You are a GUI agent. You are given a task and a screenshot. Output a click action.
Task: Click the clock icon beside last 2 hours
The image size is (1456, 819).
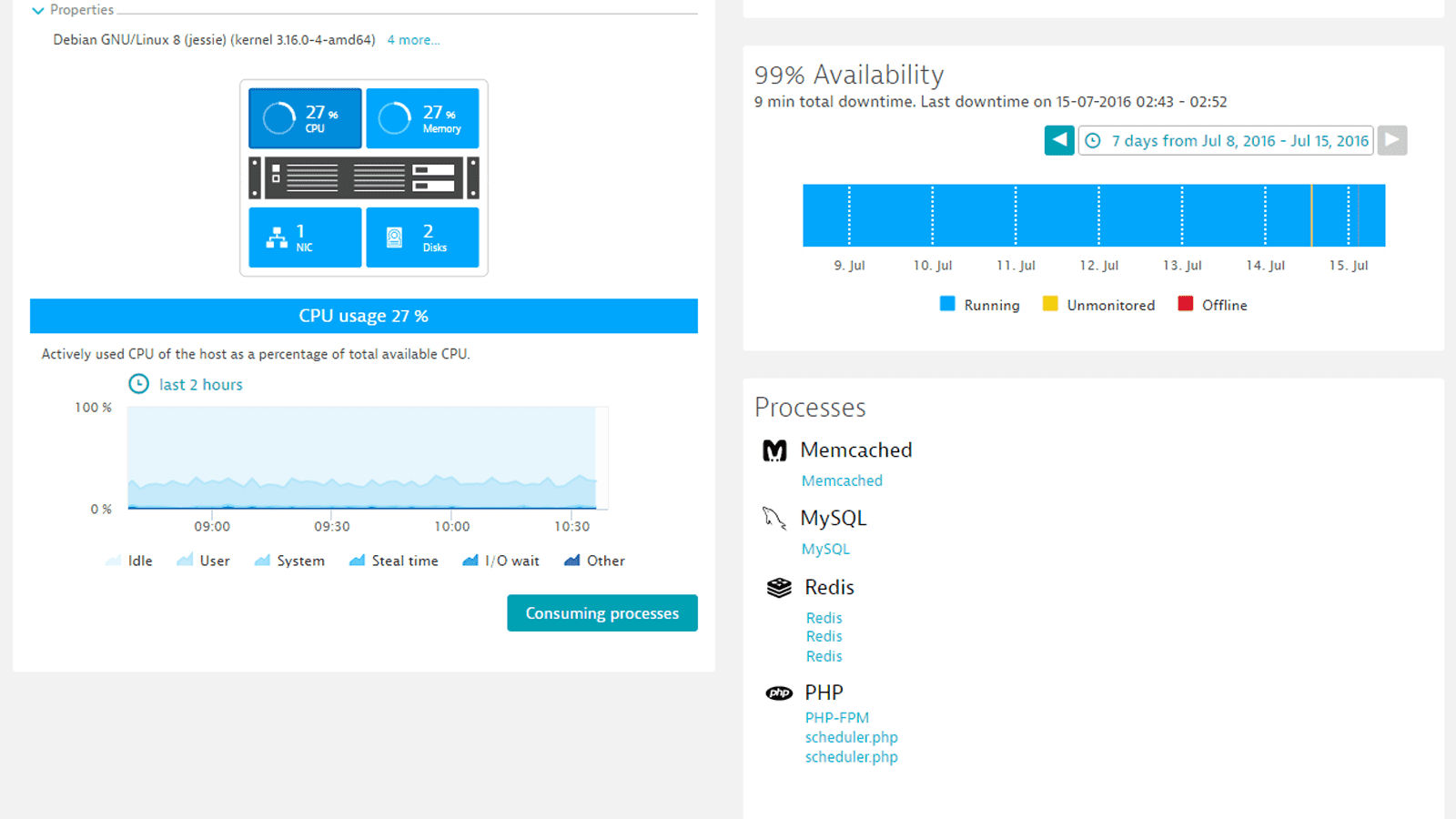click(x=138, y=384)
